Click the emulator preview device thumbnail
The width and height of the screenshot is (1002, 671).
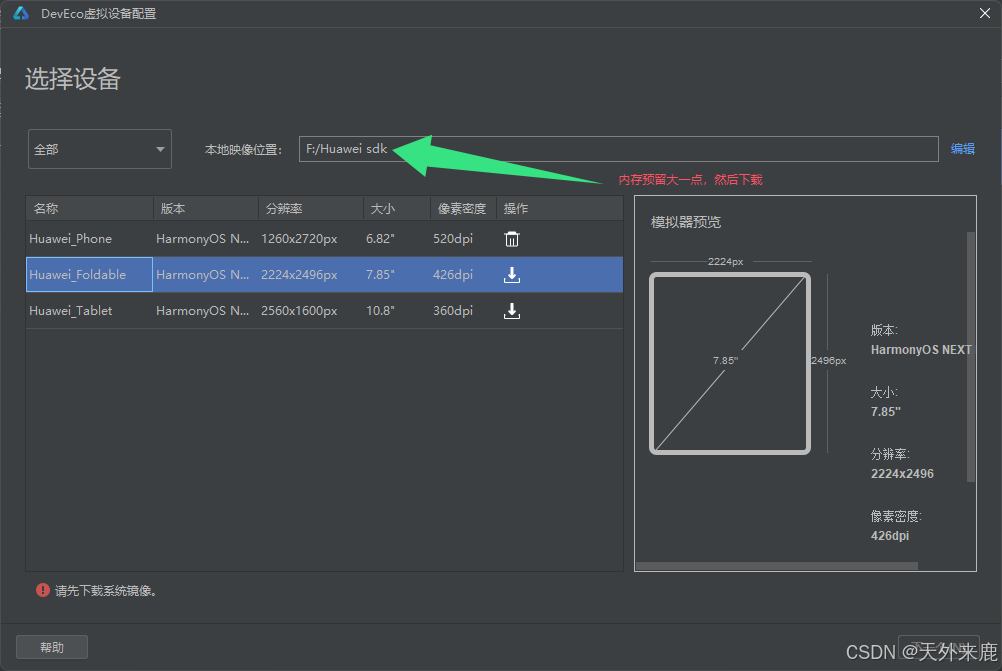(x=730, y=364)
